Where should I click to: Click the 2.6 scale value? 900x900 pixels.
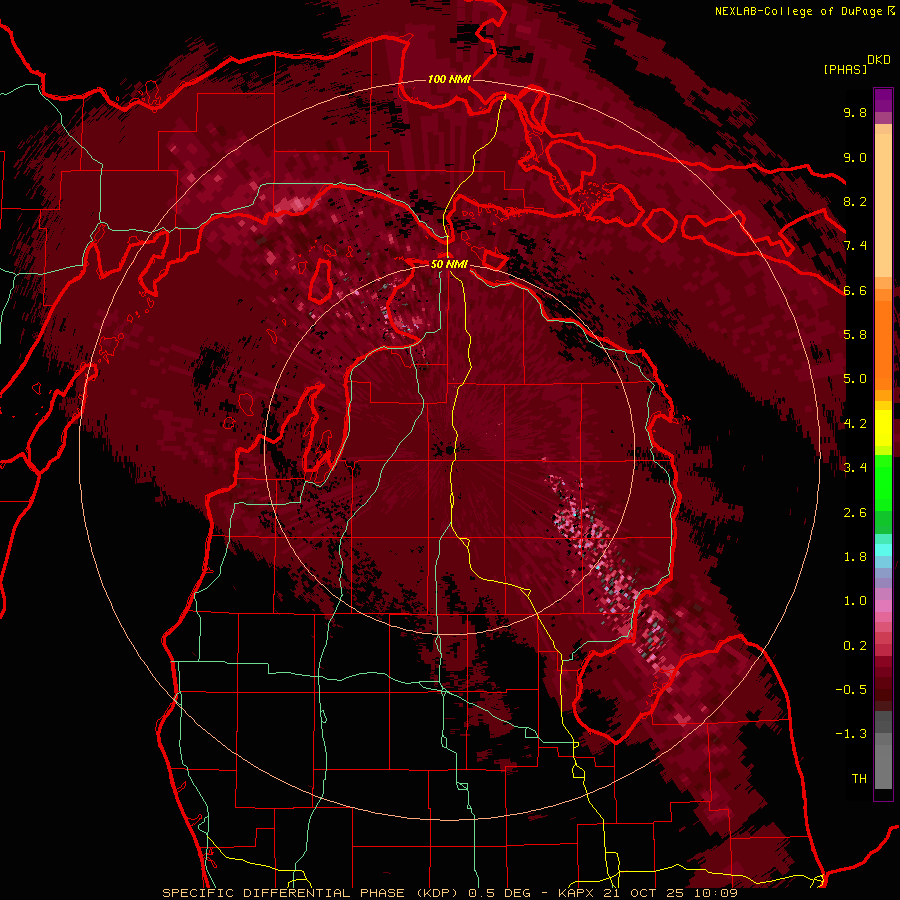[x=855, y=513]
